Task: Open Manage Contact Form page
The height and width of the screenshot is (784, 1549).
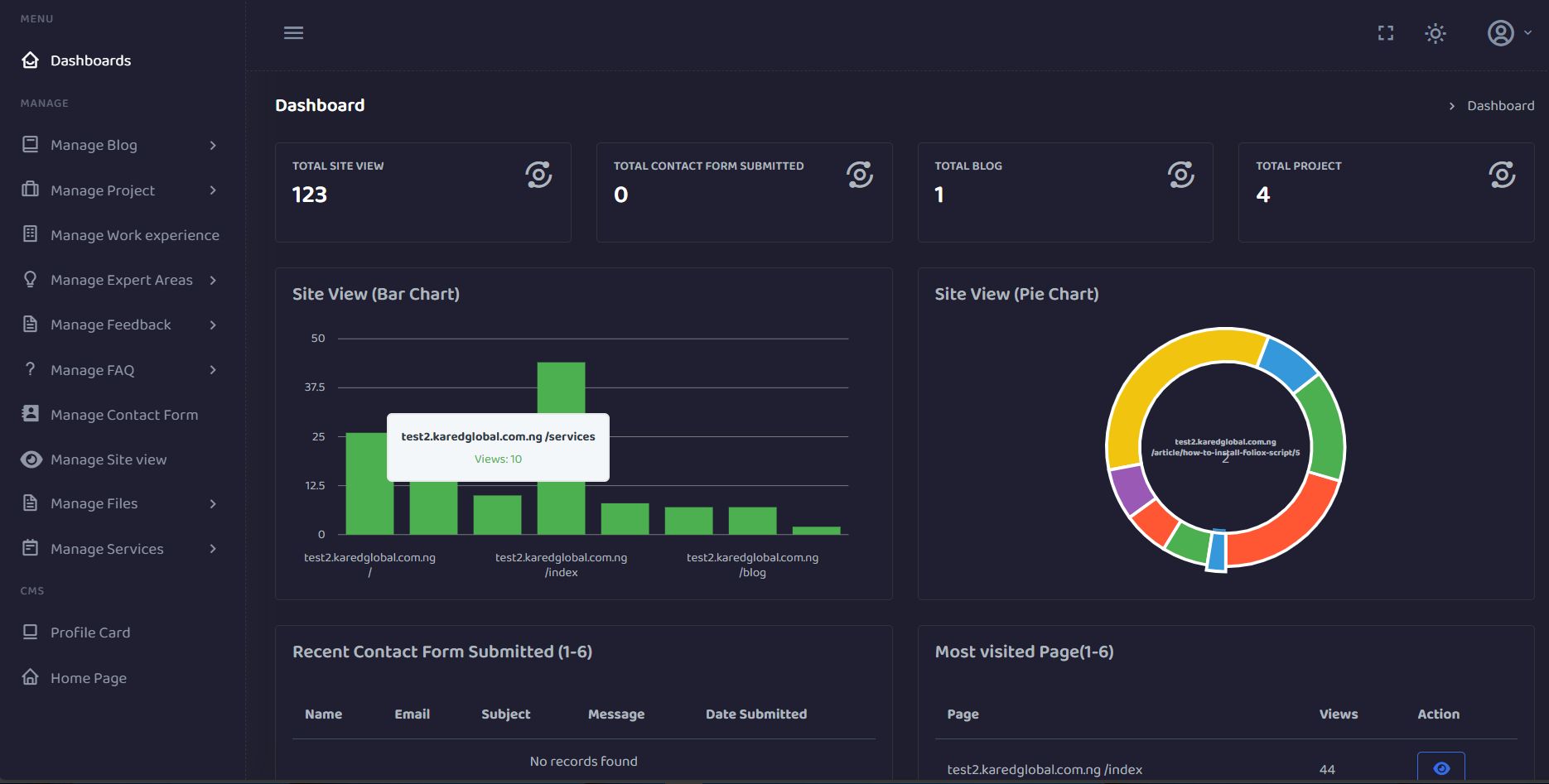Action: [123, 415]
